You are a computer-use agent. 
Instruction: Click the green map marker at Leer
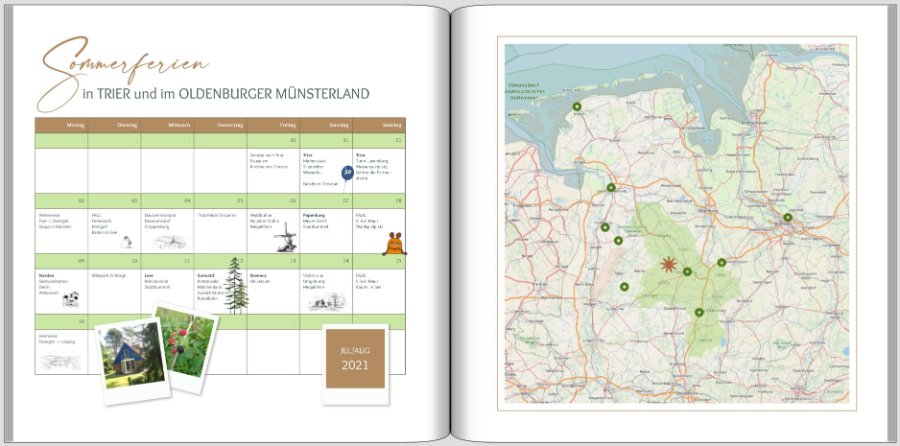[x=611, y=188]
